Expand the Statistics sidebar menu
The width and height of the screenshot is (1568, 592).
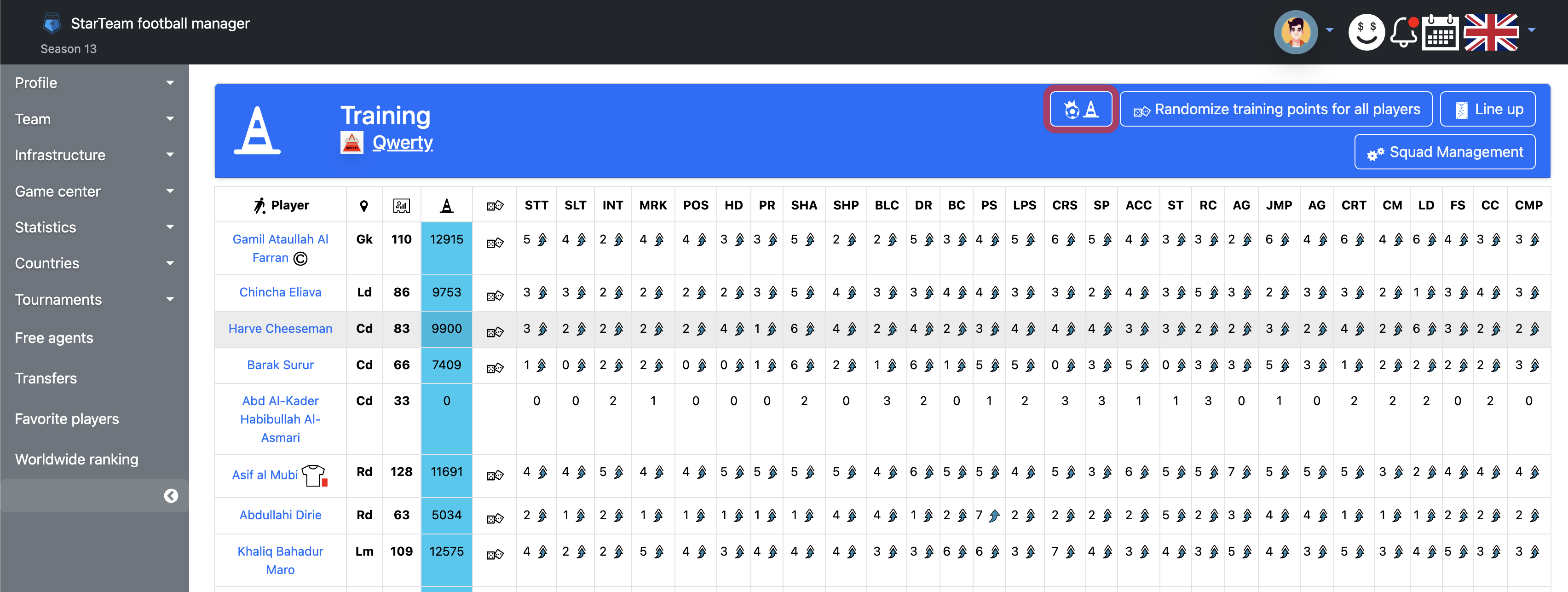pos(94,227)
